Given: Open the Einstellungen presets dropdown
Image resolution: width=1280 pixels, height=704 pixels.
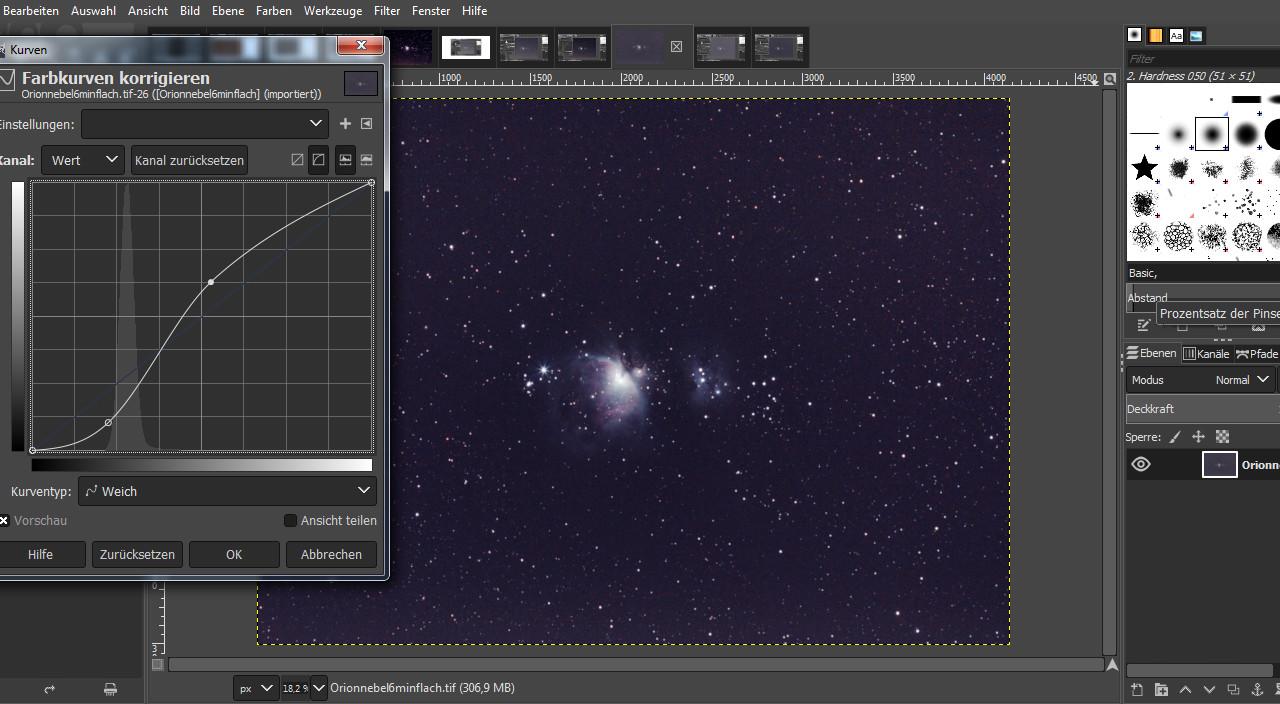Looking at the screenshot, I should pos(205,124).
